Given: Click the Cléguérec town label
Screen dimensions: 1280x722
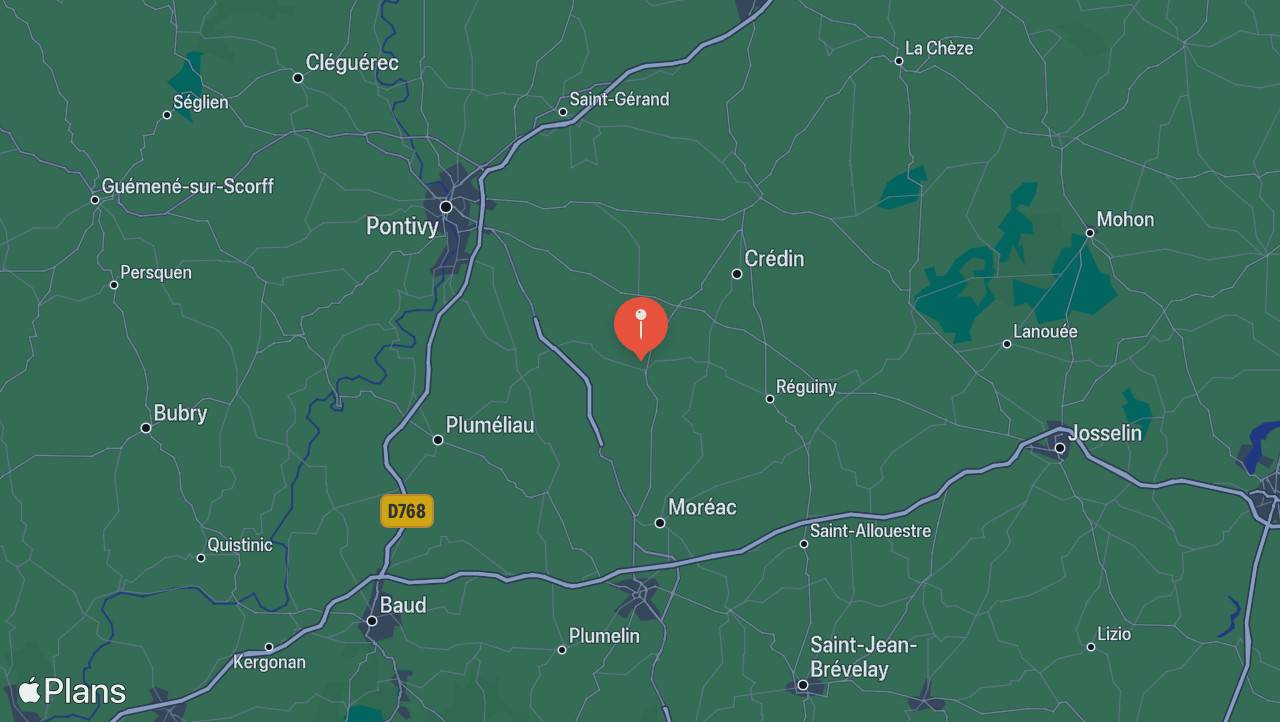Looking at the screenshot, I should pos(352,63).
